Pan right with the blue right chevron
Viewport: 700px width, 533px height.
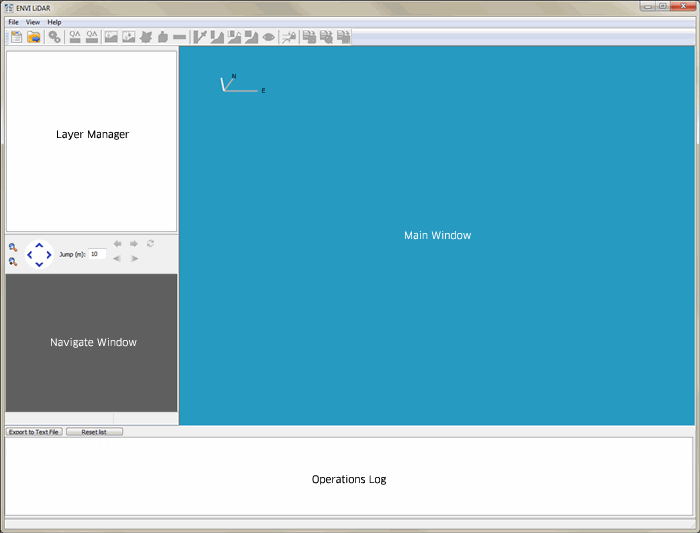[49, 255]
